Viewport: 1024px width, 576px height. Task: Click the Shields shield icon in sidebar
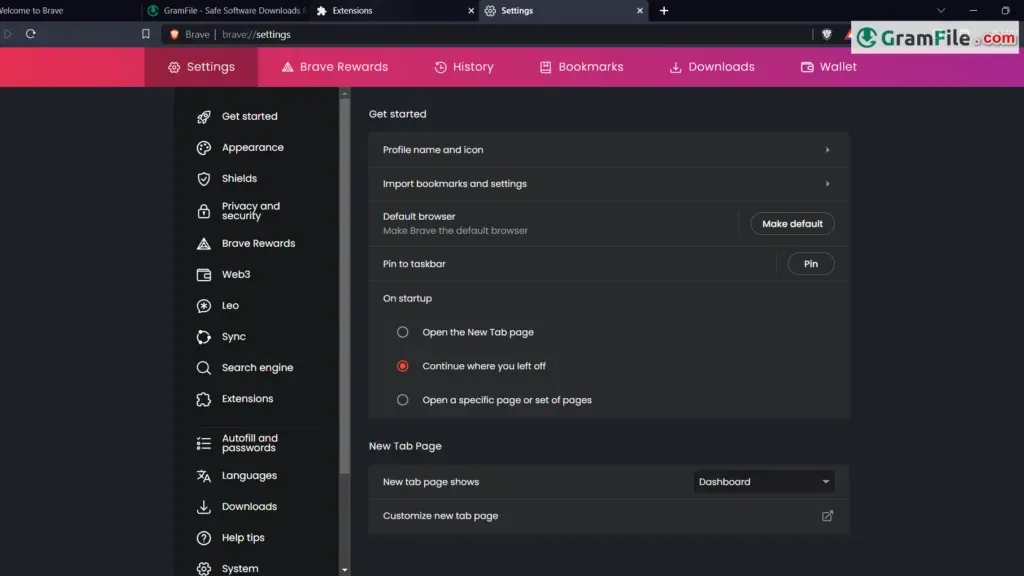click(204, 178)
